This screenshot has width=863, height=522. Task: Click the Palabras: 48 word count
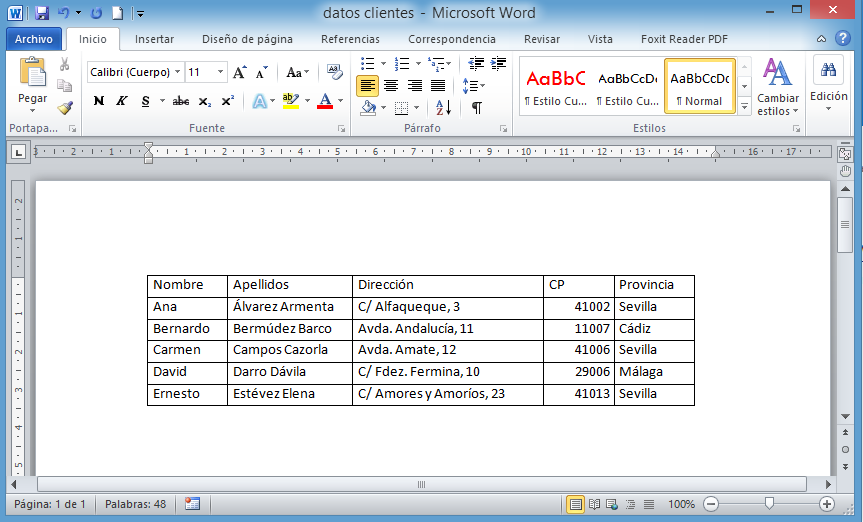click(x=135, y=504)
